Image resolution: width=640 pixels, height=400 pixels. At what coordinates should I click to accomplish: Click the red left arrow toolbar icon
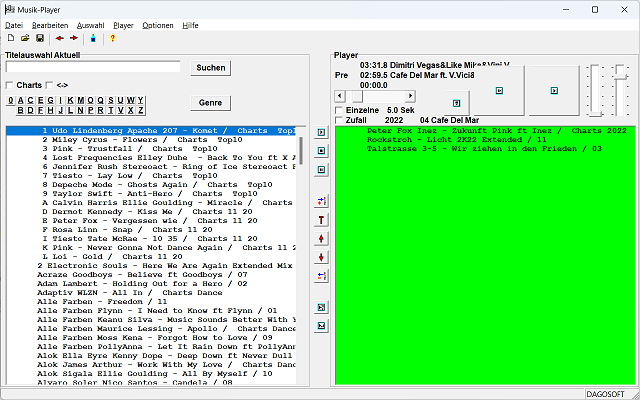coord(59,38)
